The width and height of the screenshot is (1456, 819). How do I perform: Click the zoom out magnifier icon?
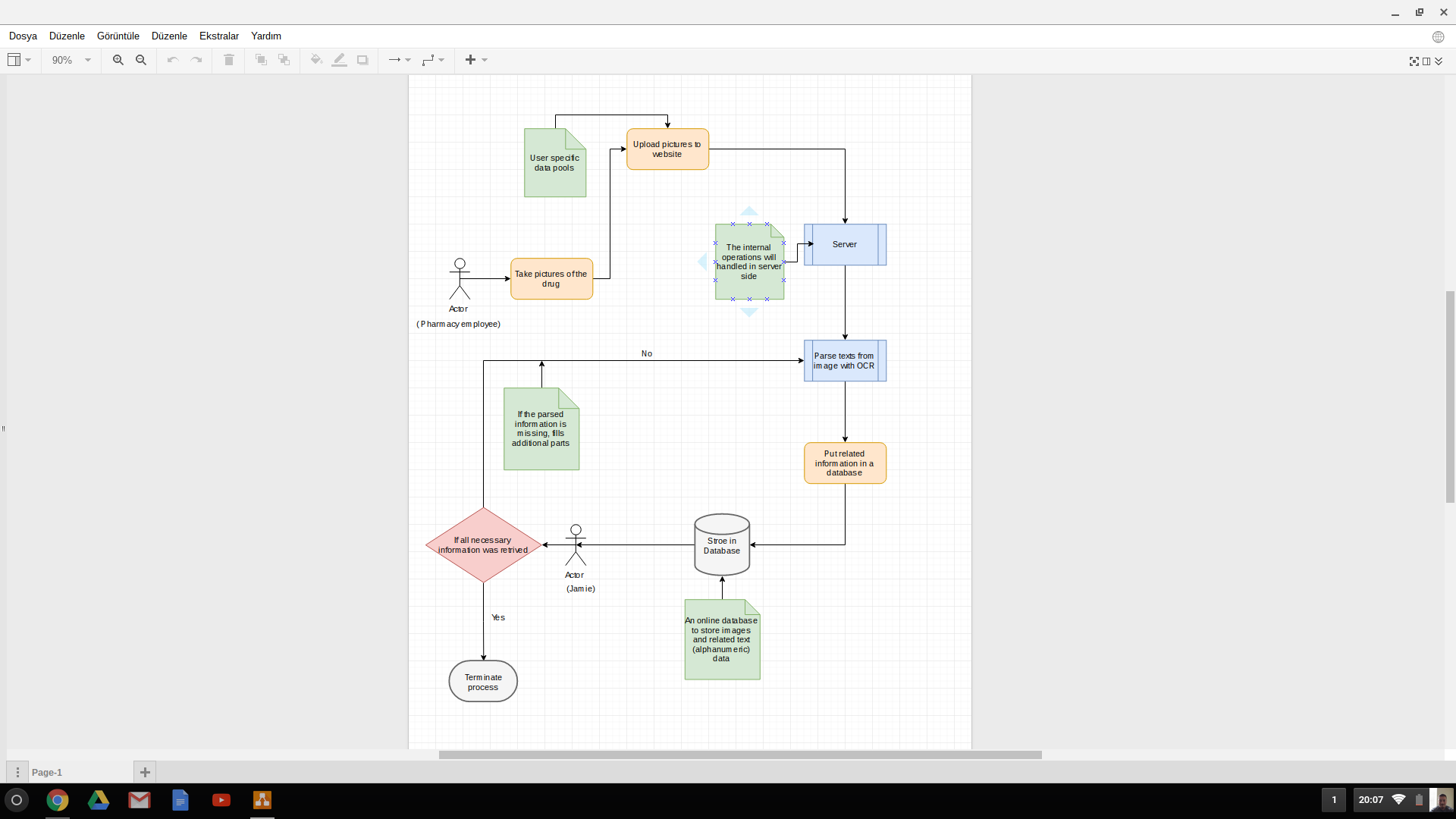141,60
